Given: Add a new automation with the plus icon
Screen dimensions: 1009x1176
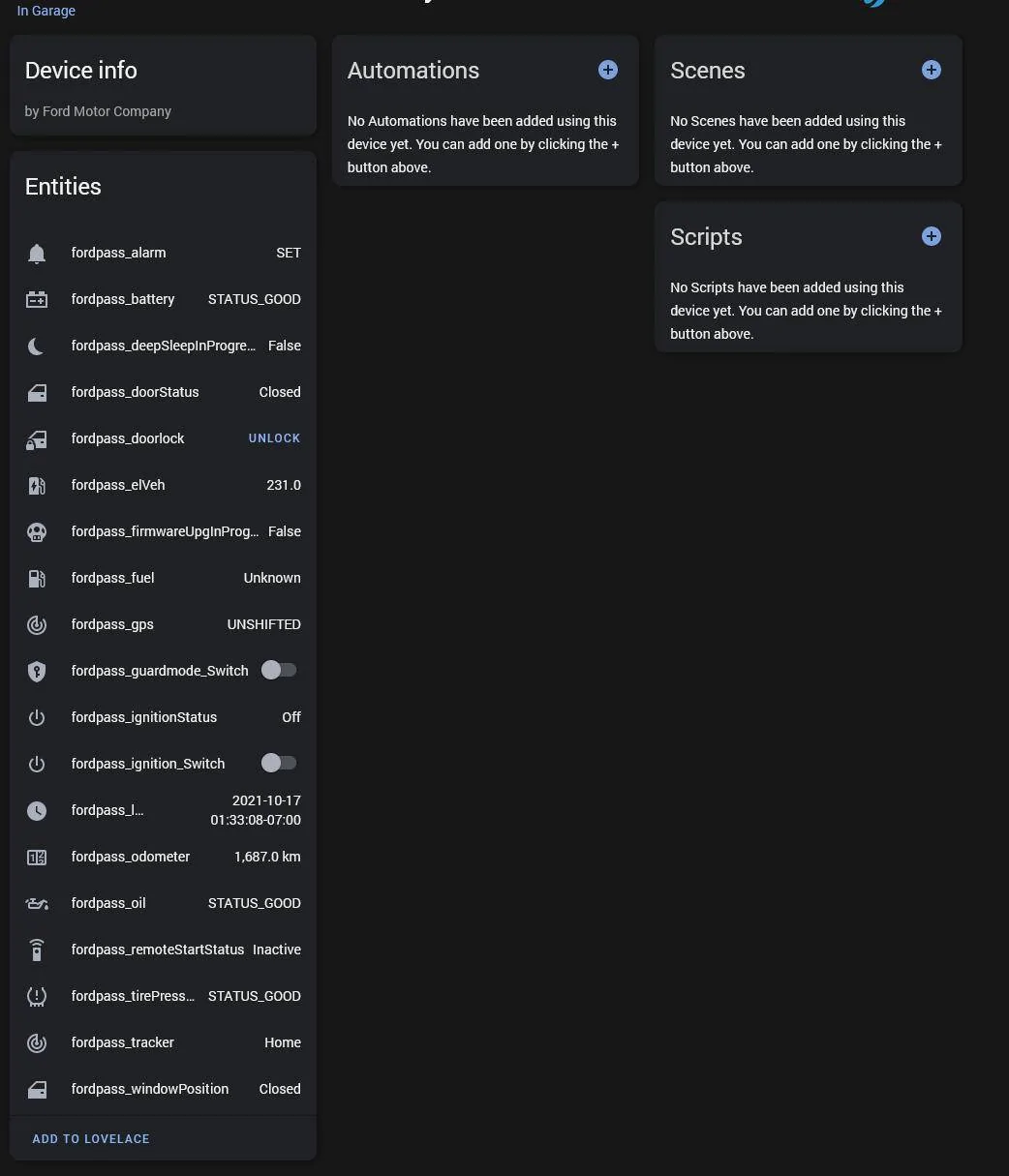Looking at the screenshot, I should (x=608, y=70).
